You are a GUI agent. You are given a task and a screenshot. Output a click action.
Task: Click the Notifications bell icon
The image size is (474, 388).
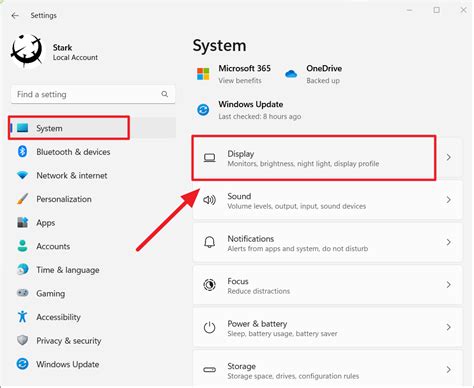click(209, 242)
